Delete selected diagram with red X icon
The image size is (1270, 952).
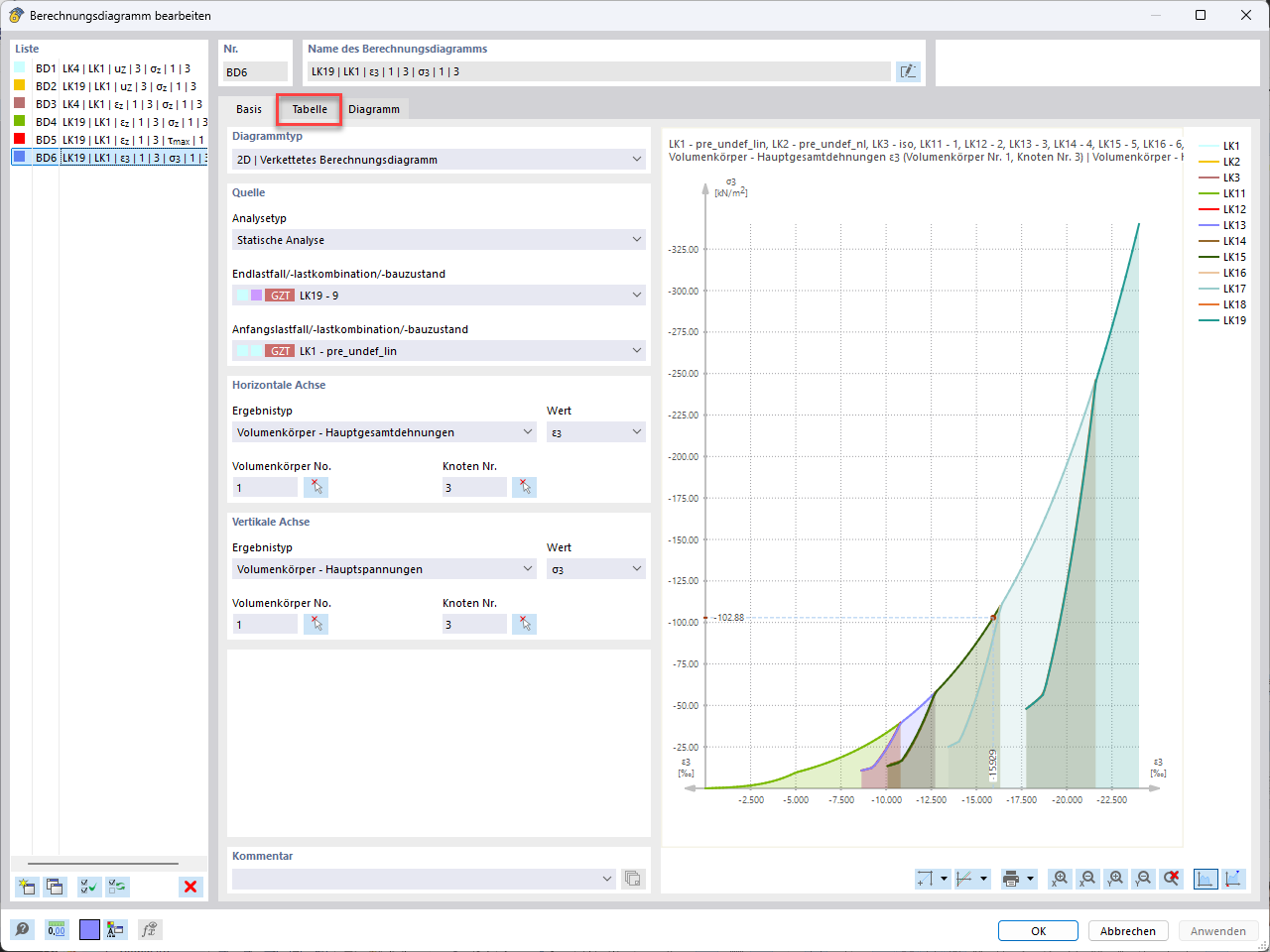190,887
